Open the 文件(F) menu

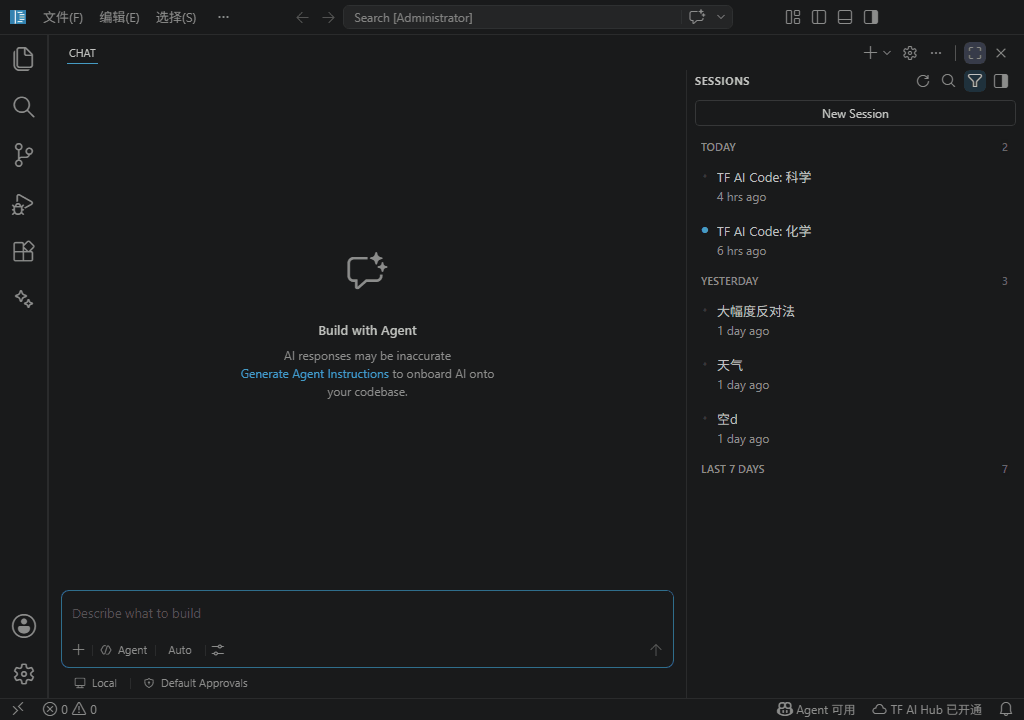coord(63,18)
